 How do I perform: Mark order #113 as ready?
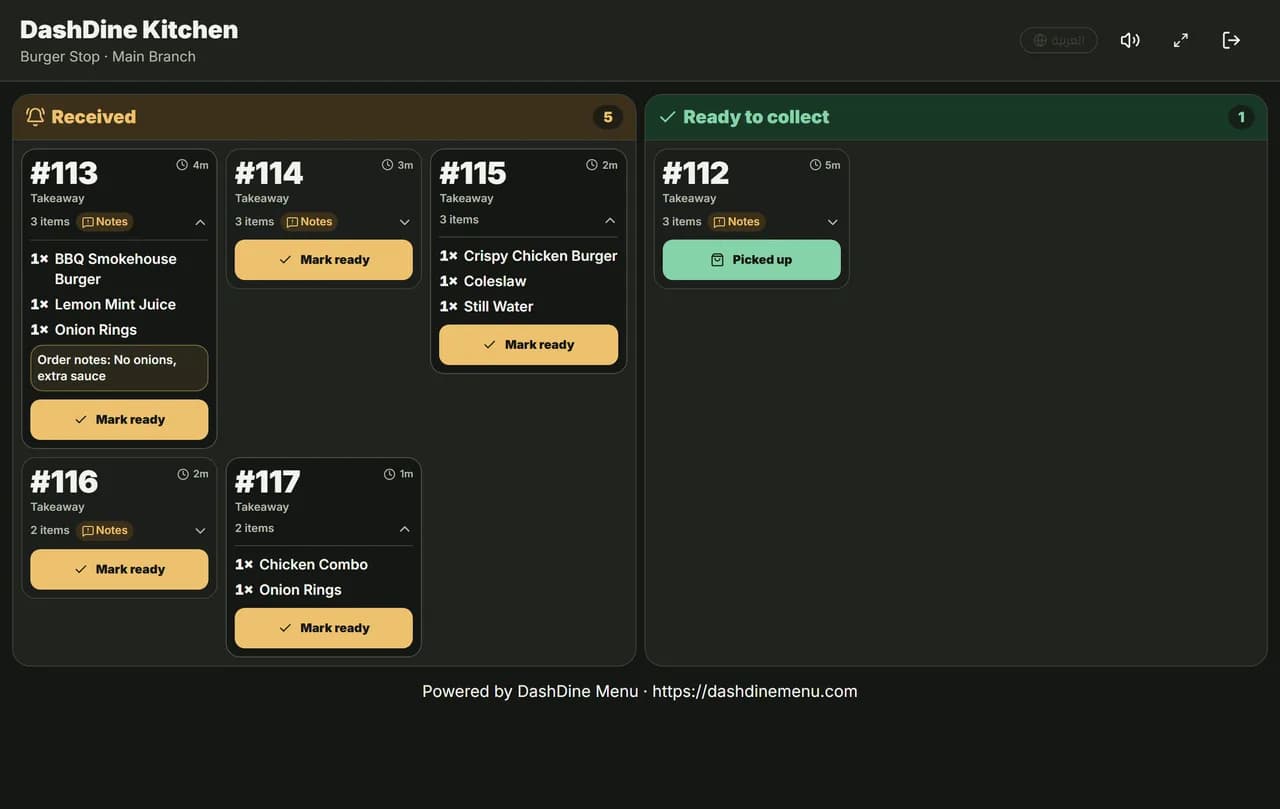(x=119, y=420)
